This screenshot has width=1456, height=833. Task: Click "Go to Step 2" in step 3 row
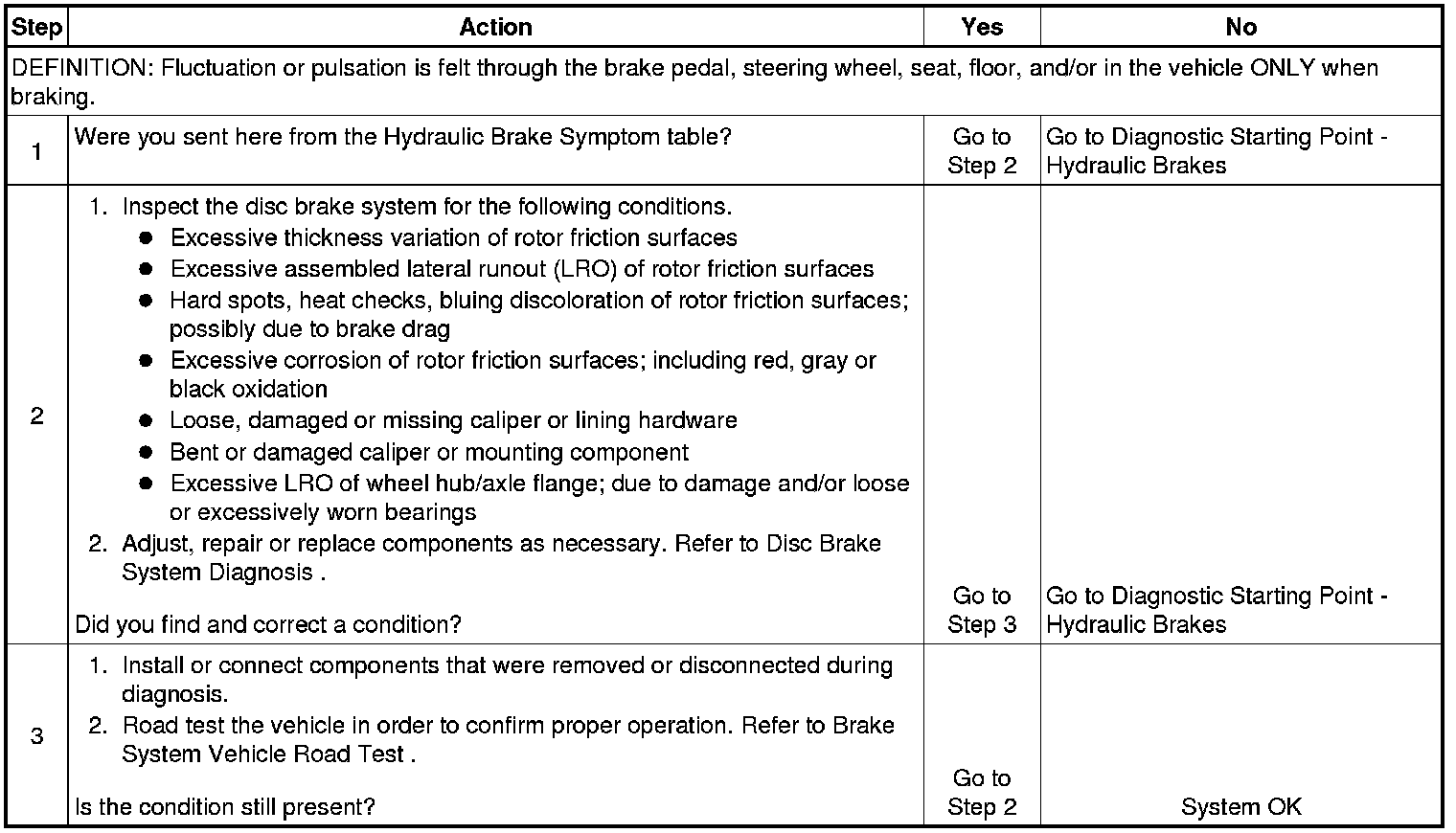[x=982, y=793]
